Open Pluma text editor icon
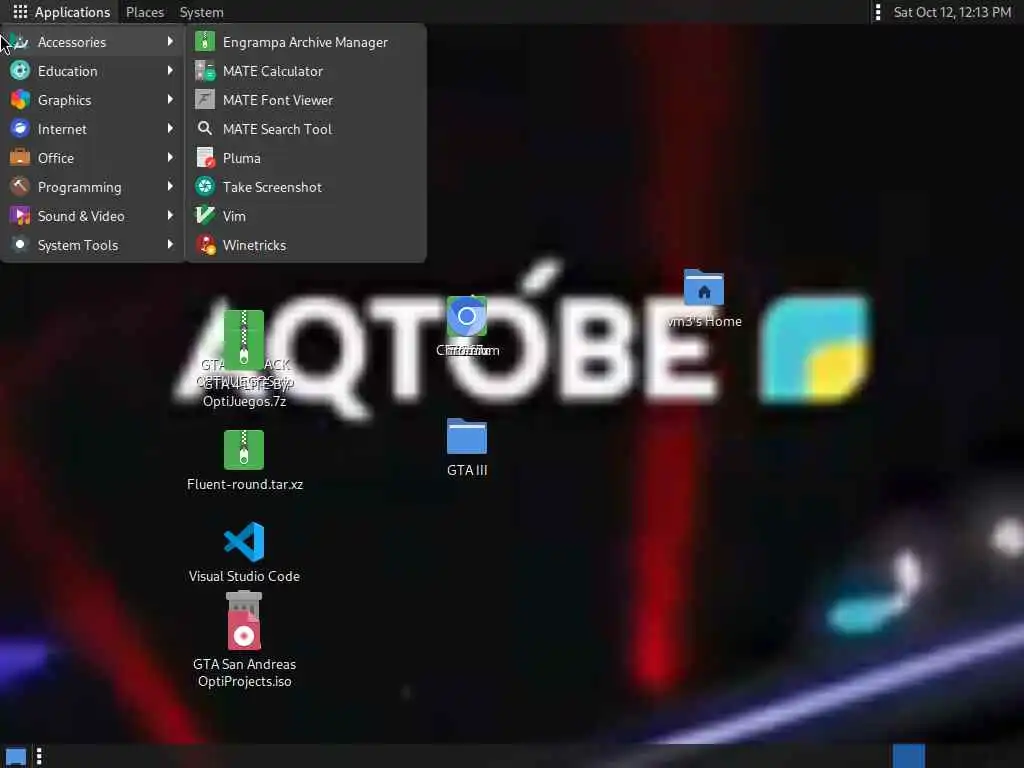Screen dimensions: 1024x768 tap(205, 158)
